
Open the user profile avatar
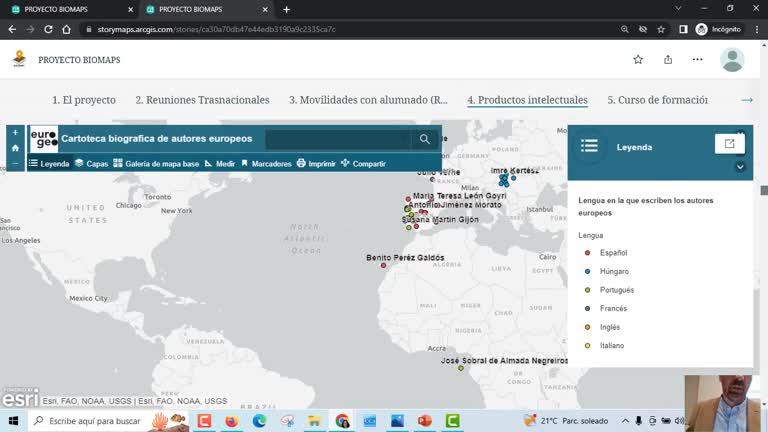click(732, 60)
